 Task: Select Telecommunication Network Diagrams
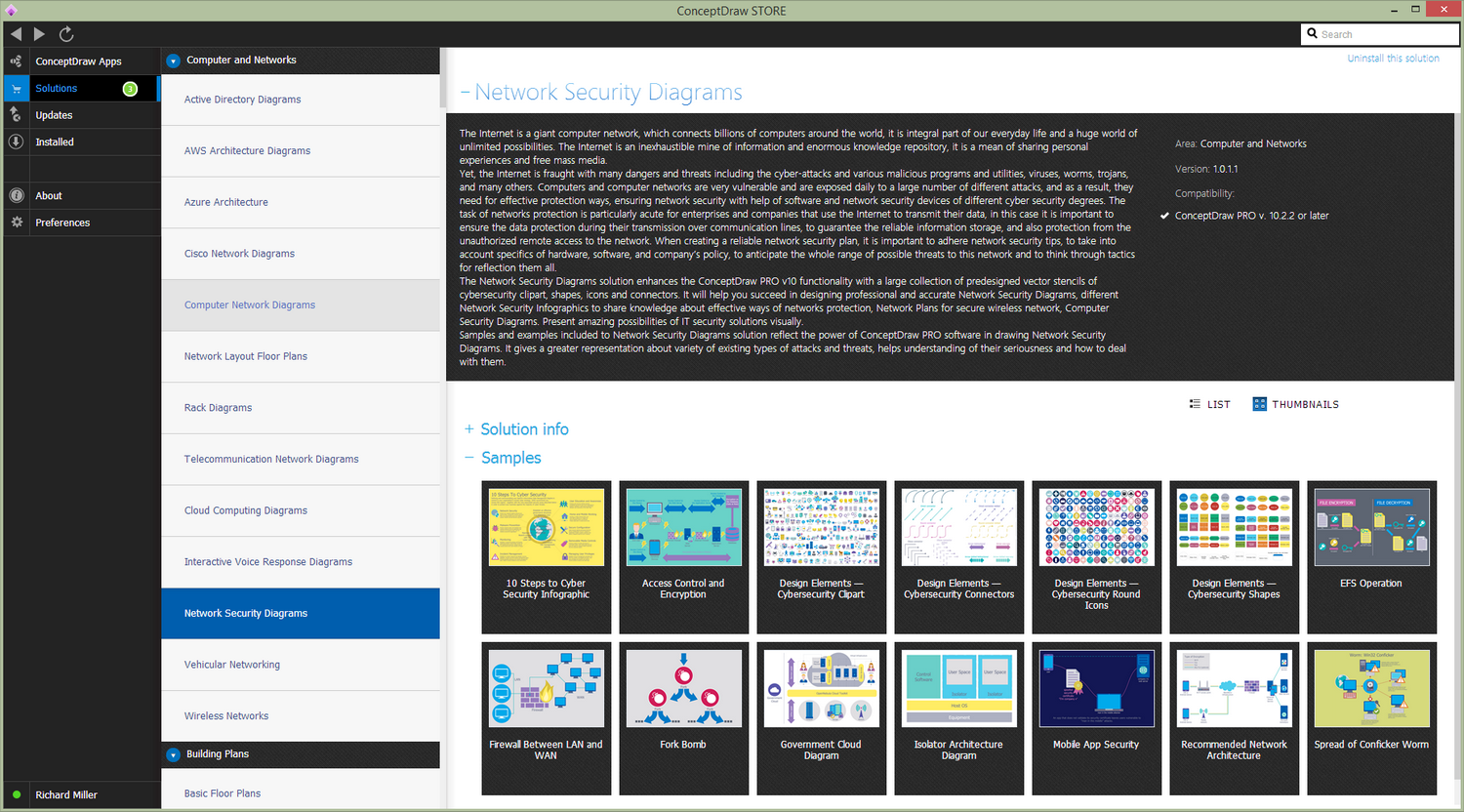point(301,460)
